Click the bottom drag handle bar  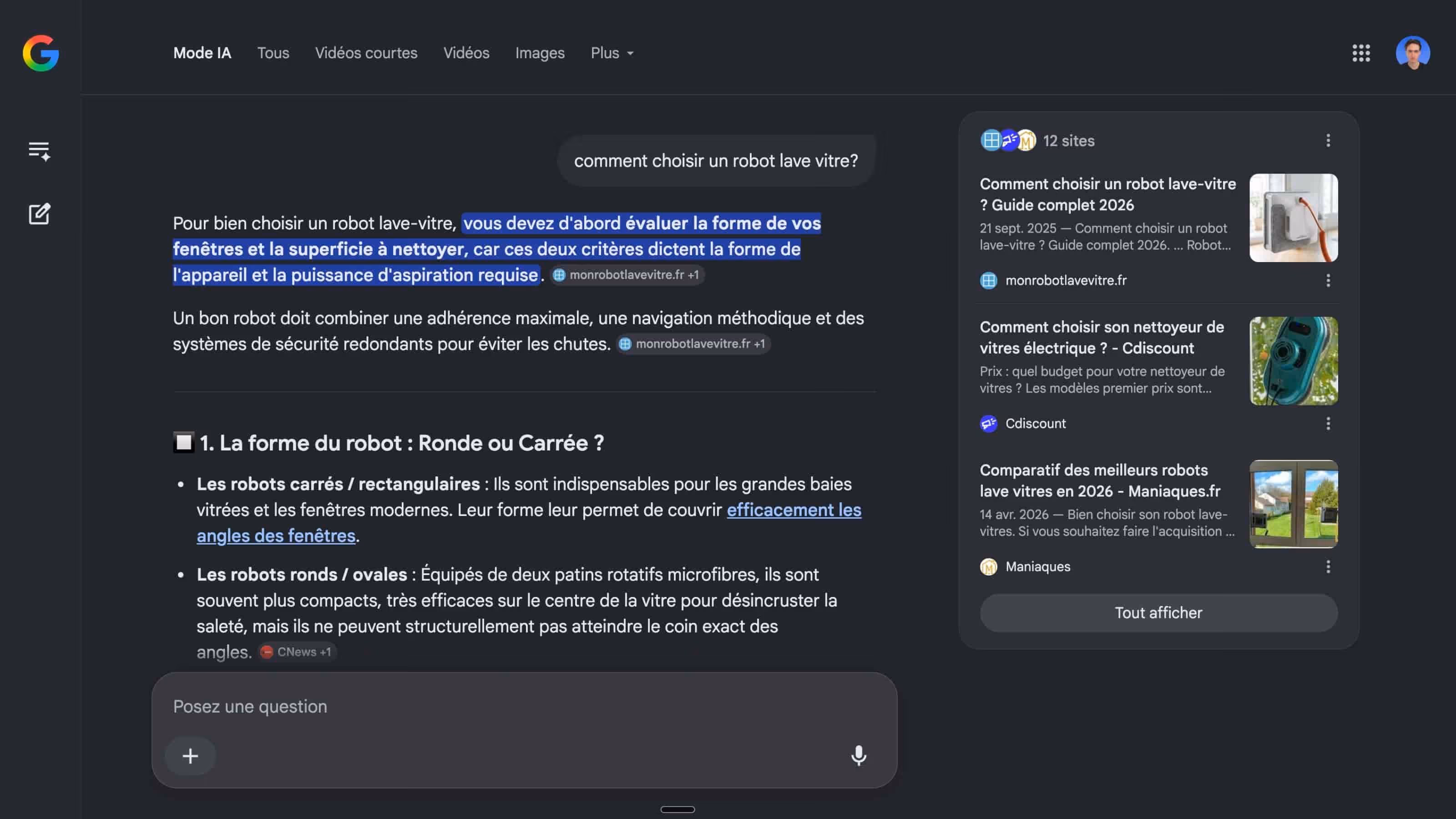(677, 809)
